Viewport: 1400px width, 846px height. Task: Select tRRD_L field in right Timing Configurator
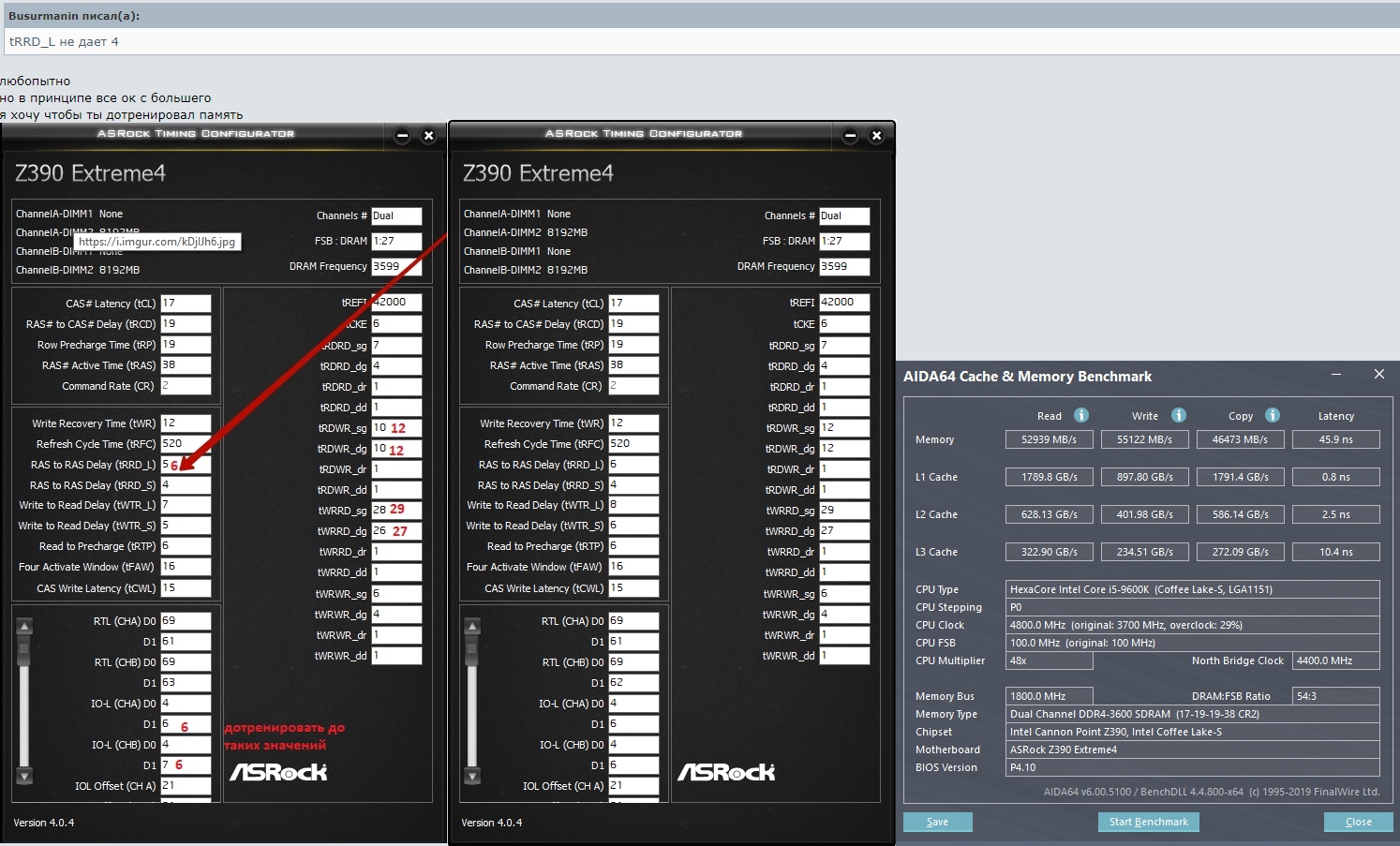(x=633, y=465)
